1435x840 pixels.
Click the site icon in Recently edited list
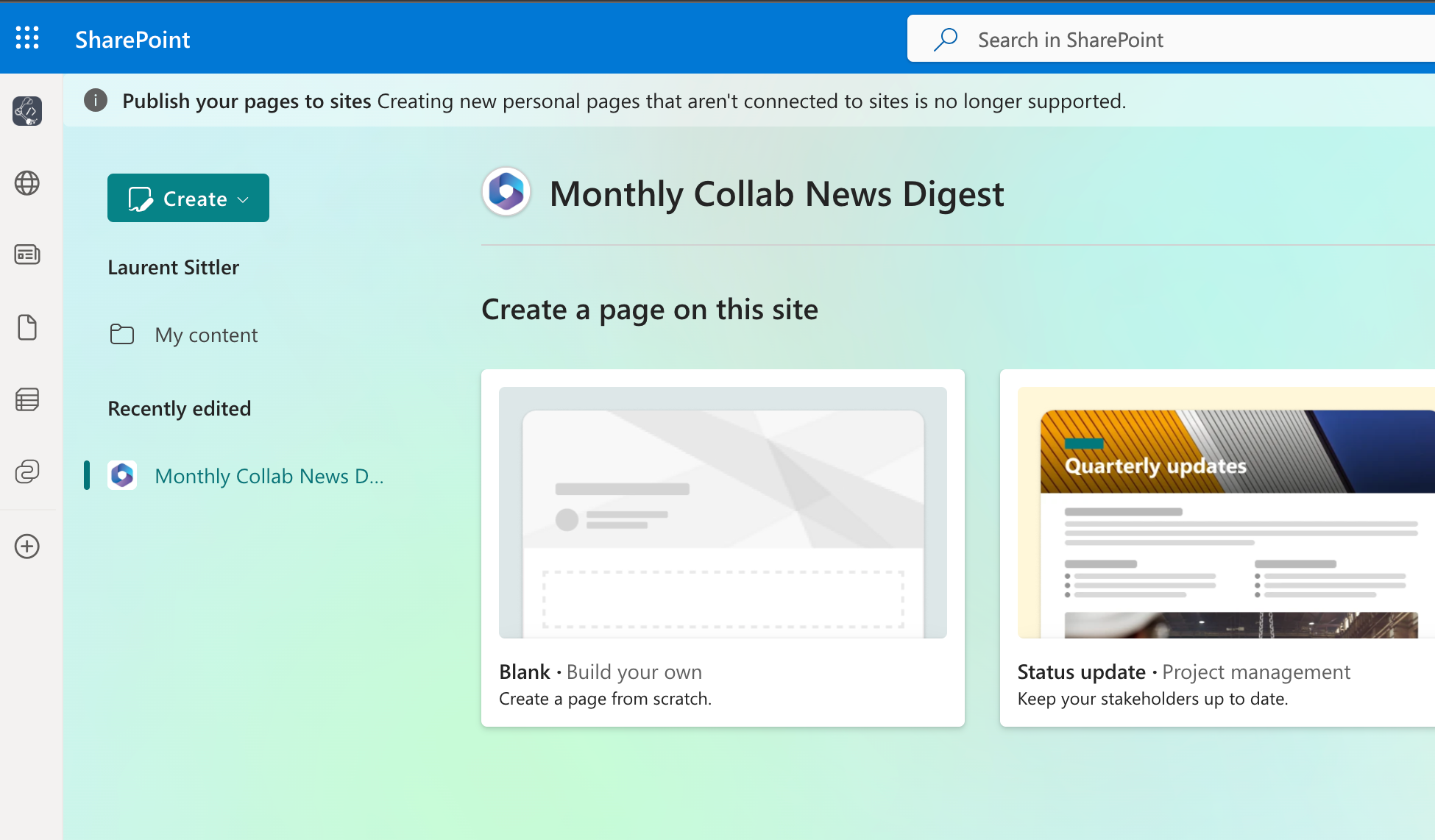tap(122, 476)
